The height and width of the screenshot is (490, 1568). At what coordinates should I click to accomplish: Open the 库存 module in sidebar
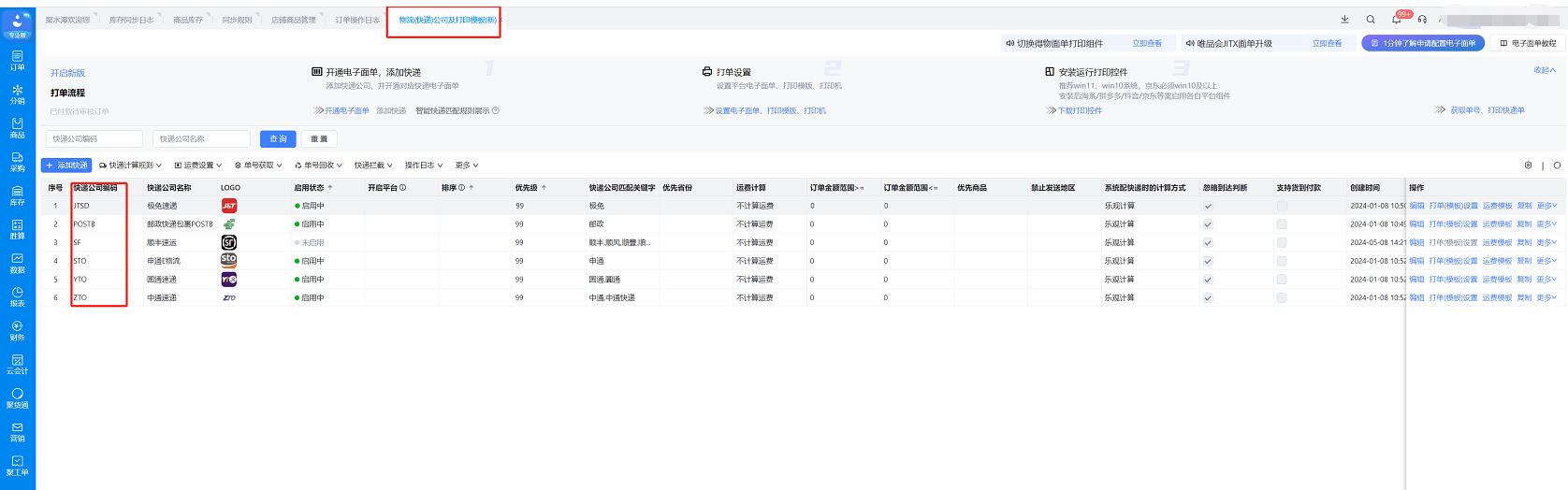[x=17, y=195]
